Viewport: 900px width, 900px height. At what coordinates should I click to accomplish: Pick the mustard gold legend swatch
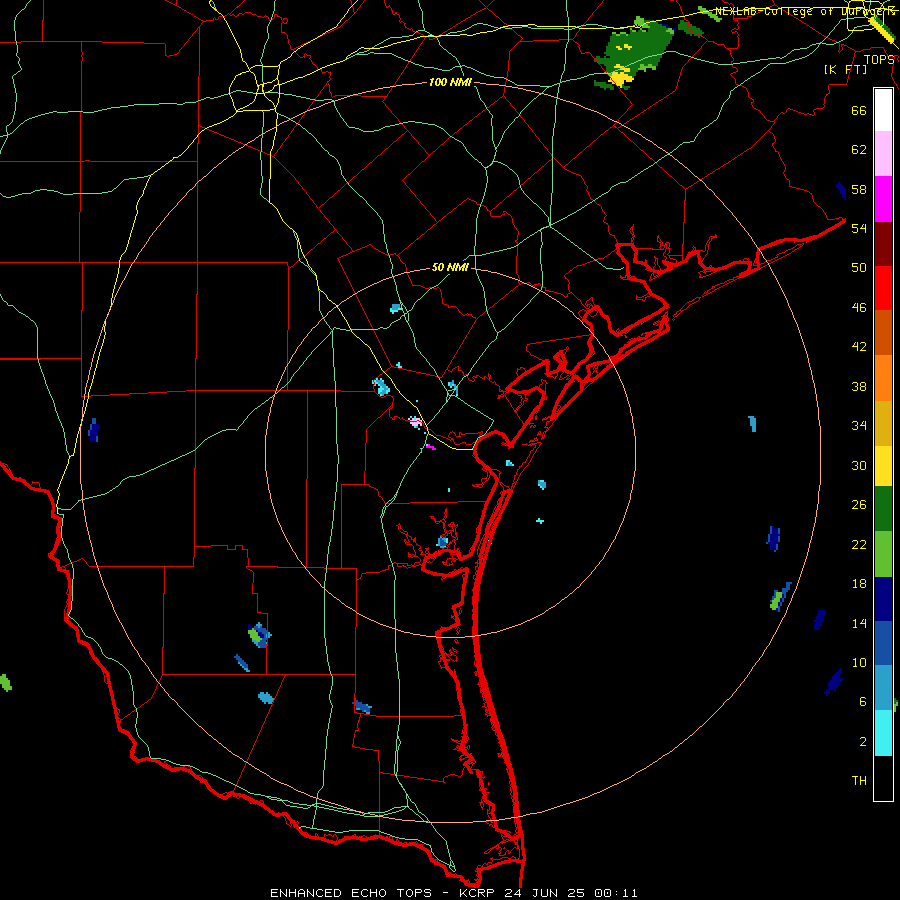tap(883, 423)
